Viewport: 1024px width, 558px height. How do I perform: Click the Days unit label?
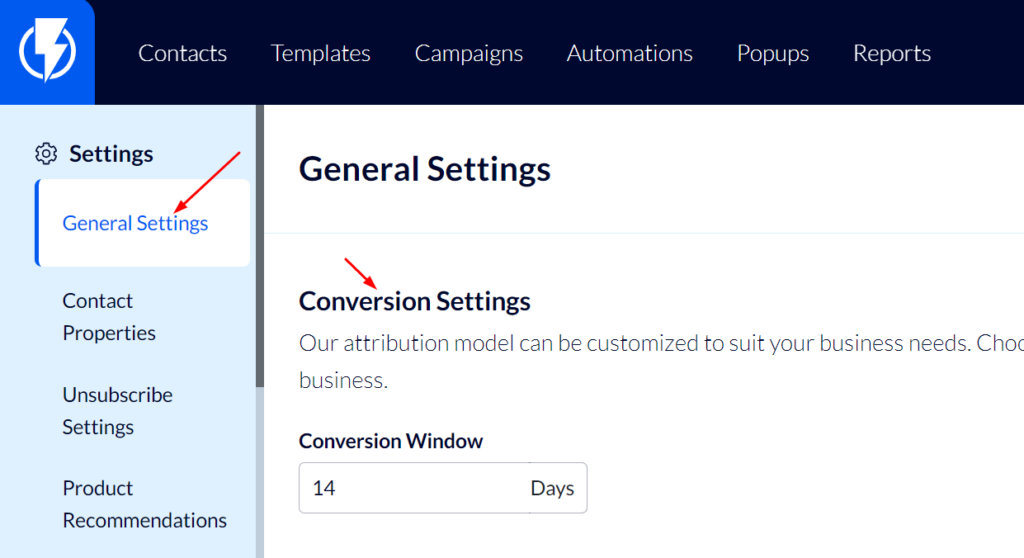(x=552, y=488)
